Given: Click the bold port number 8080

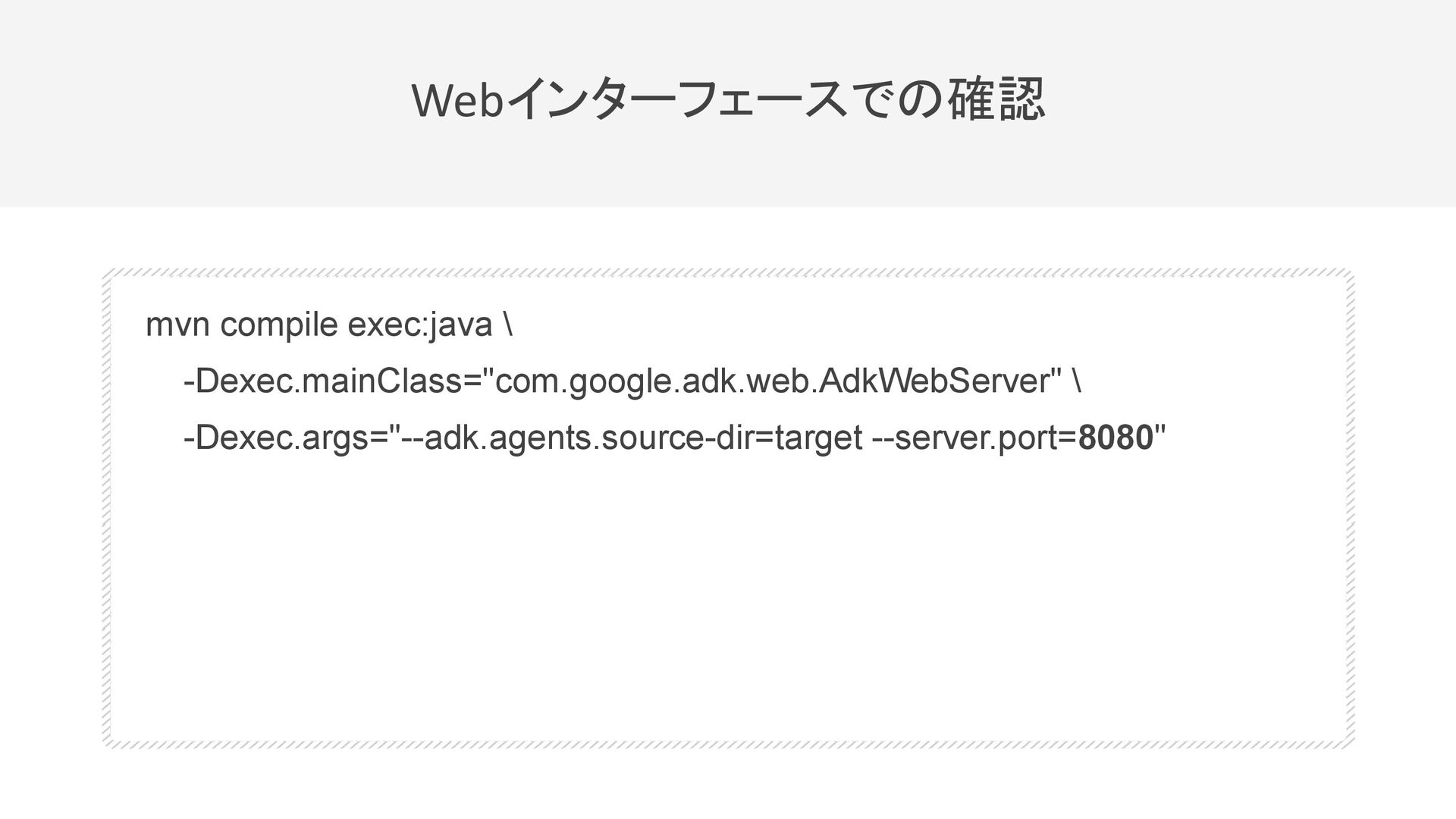Looking at the screenshot, I should pos(1115,438).
